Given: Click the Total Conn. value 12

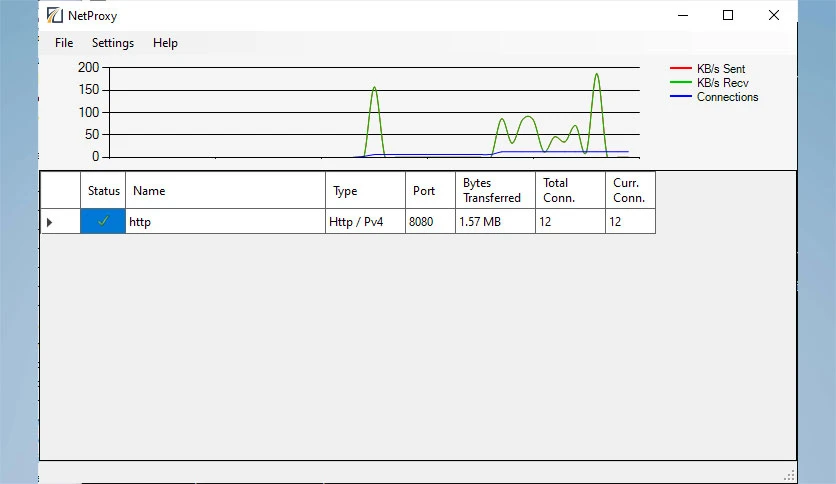Looking at the screenshot, I should [x=570, y=221].
